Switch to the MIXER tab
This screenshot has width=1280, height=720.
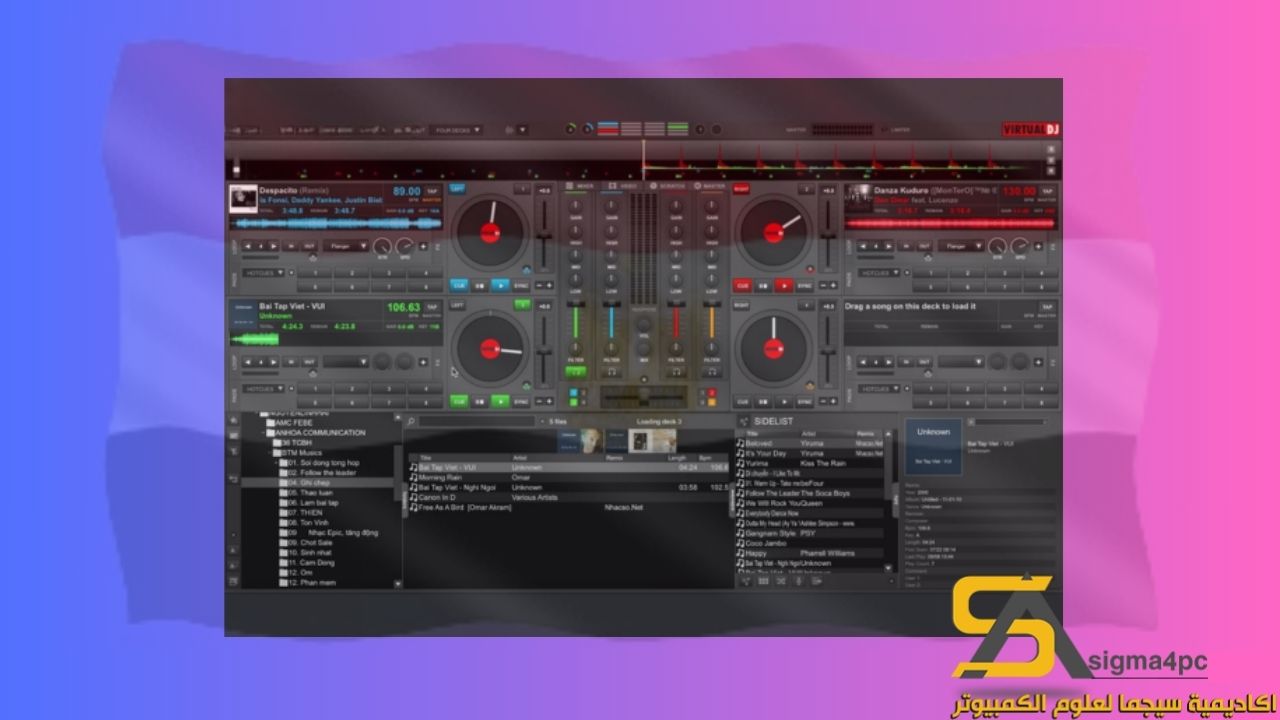pyautogui.click(x=579, y=186)
